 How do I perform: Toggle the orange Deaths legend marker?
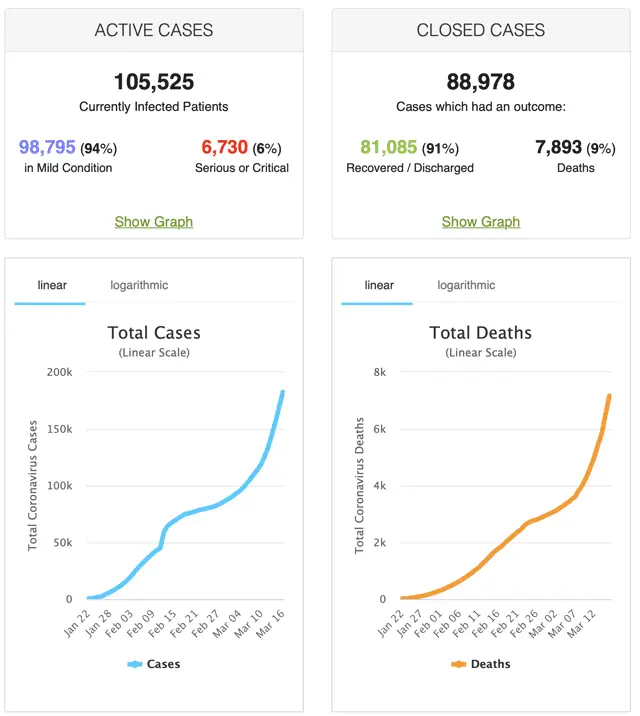460,664
